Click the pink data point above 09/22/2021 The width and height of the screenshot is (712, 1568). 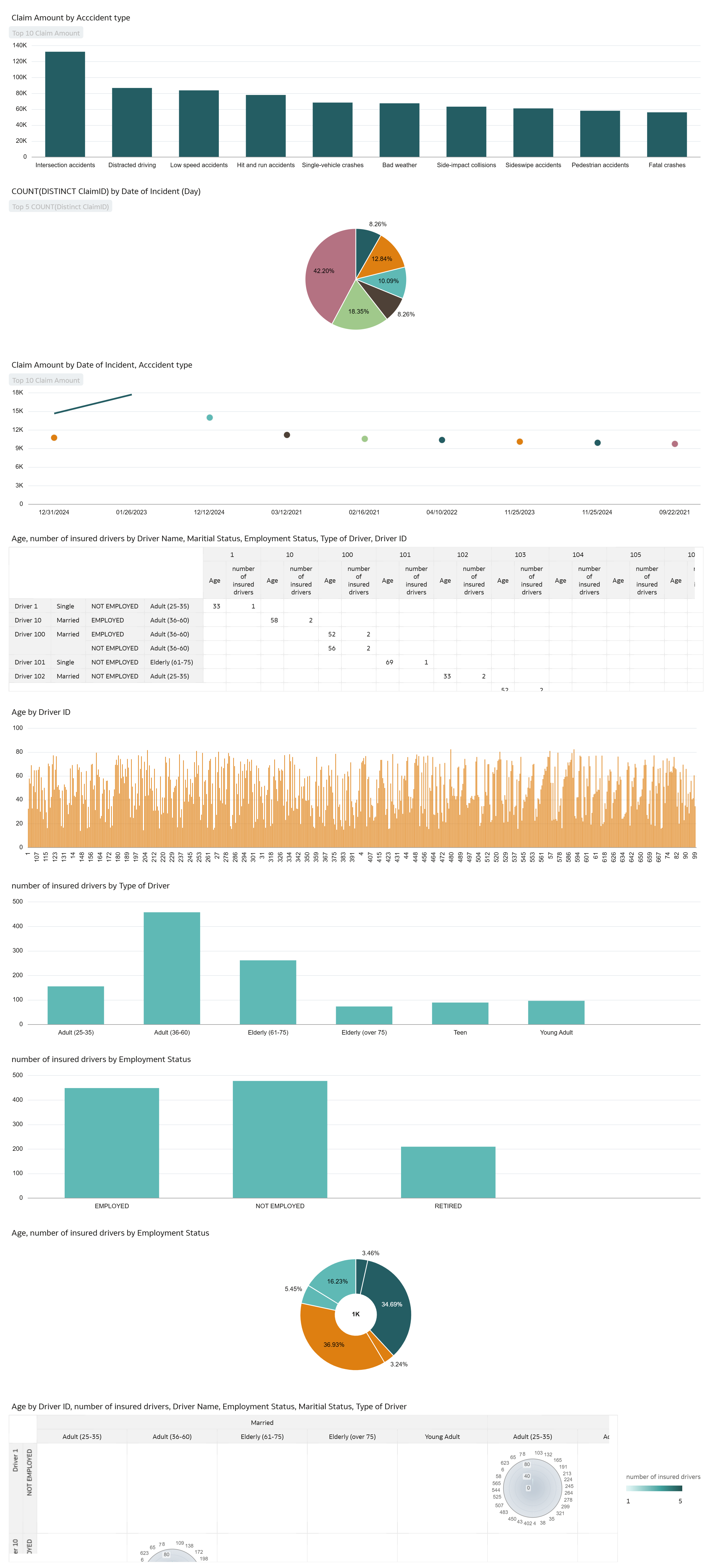(674, 444)
